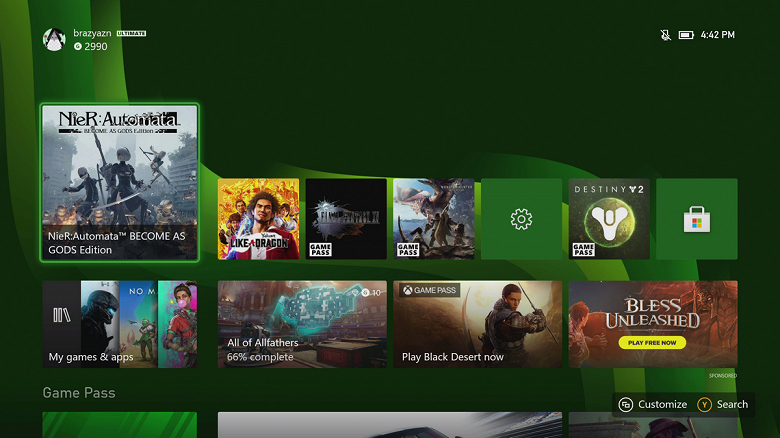Open the Microsoft Store tile
The width and height of the screenshot is (780, 438).
[697, 219]
